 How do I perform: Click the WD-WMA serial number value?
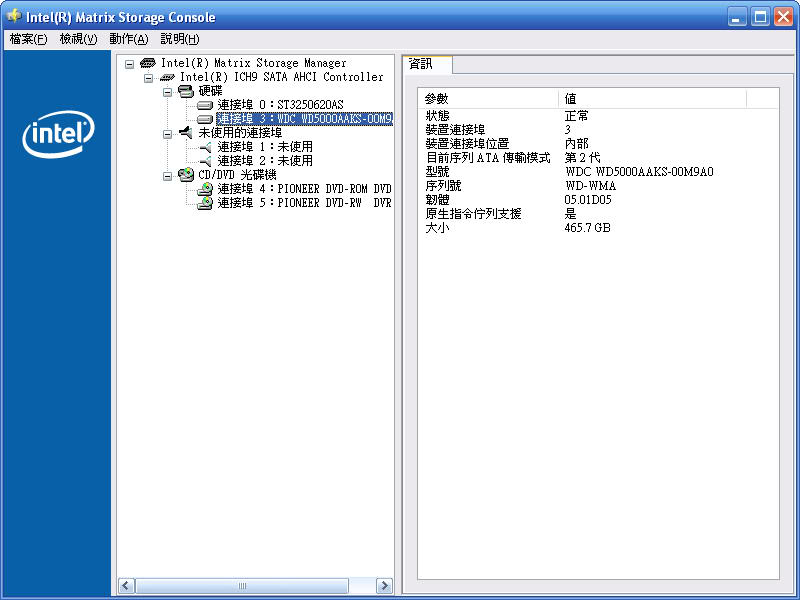click(590, 186)
